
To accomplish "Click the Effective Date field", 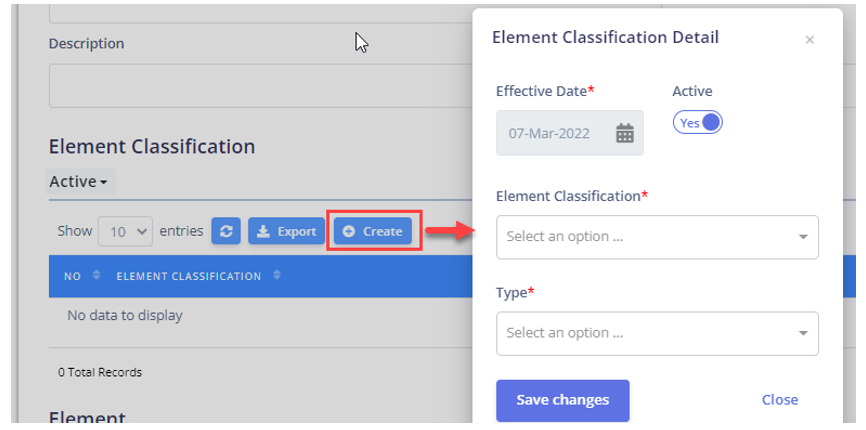I will [x=569, y=133].
